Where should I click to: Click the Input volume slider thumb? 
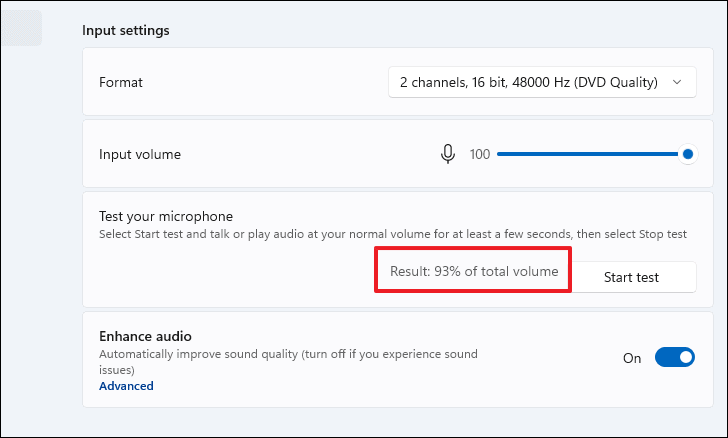click(688, 154)
